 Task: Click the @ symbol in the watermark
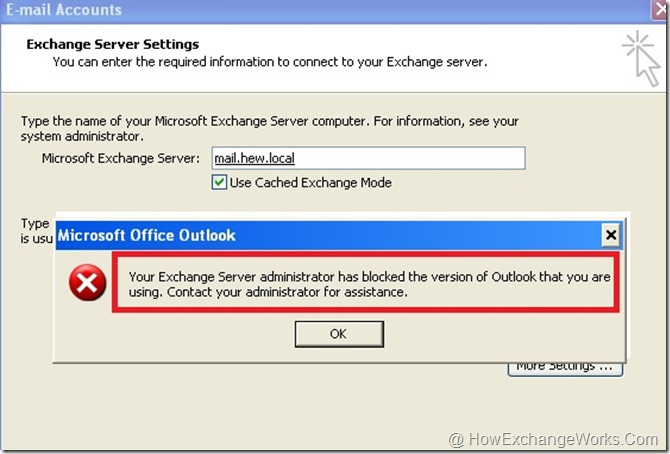456,439
